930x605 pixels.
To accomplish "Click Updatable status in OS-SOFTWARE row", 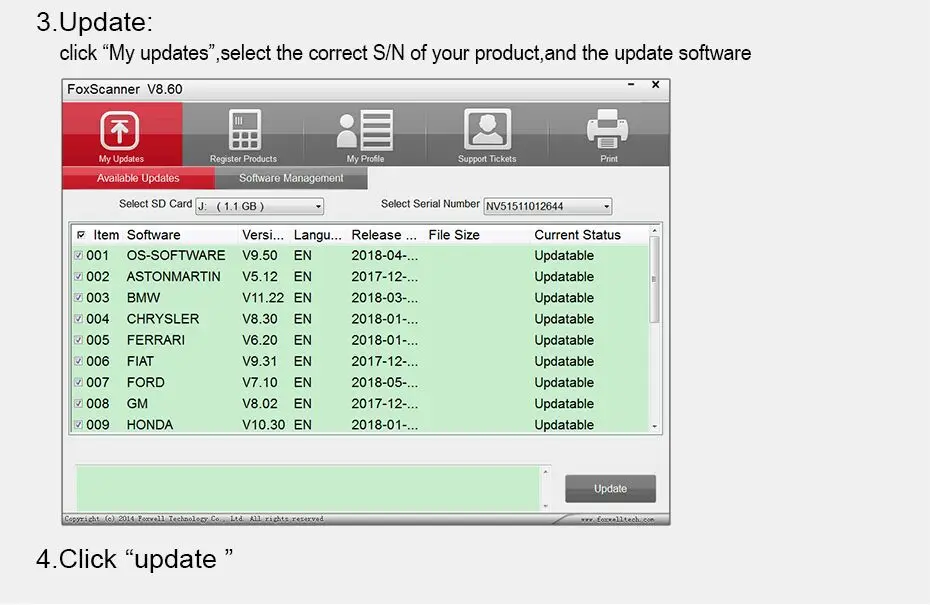I will (x=564, y=256).
